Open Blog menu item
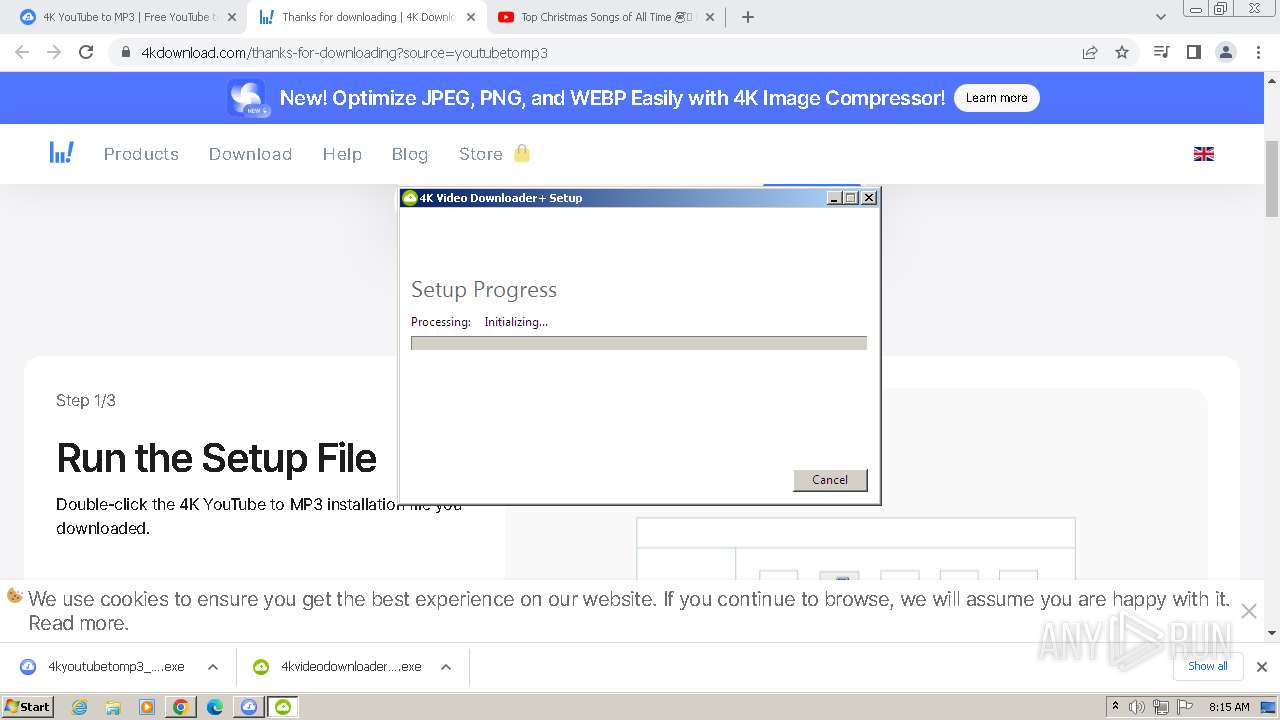This screenshot has height=720, width=1280. point(409,154)
